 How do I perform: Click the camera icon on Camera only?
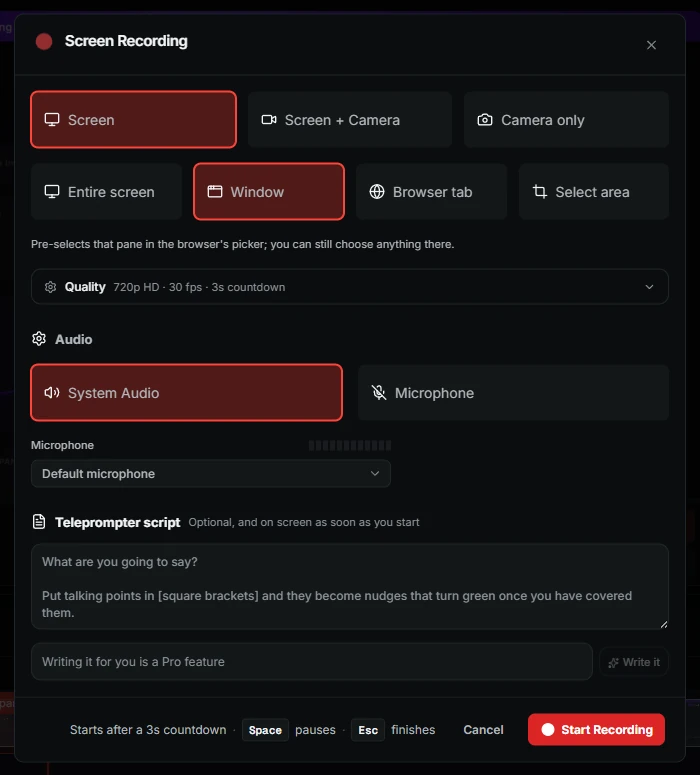click(485, 120)
